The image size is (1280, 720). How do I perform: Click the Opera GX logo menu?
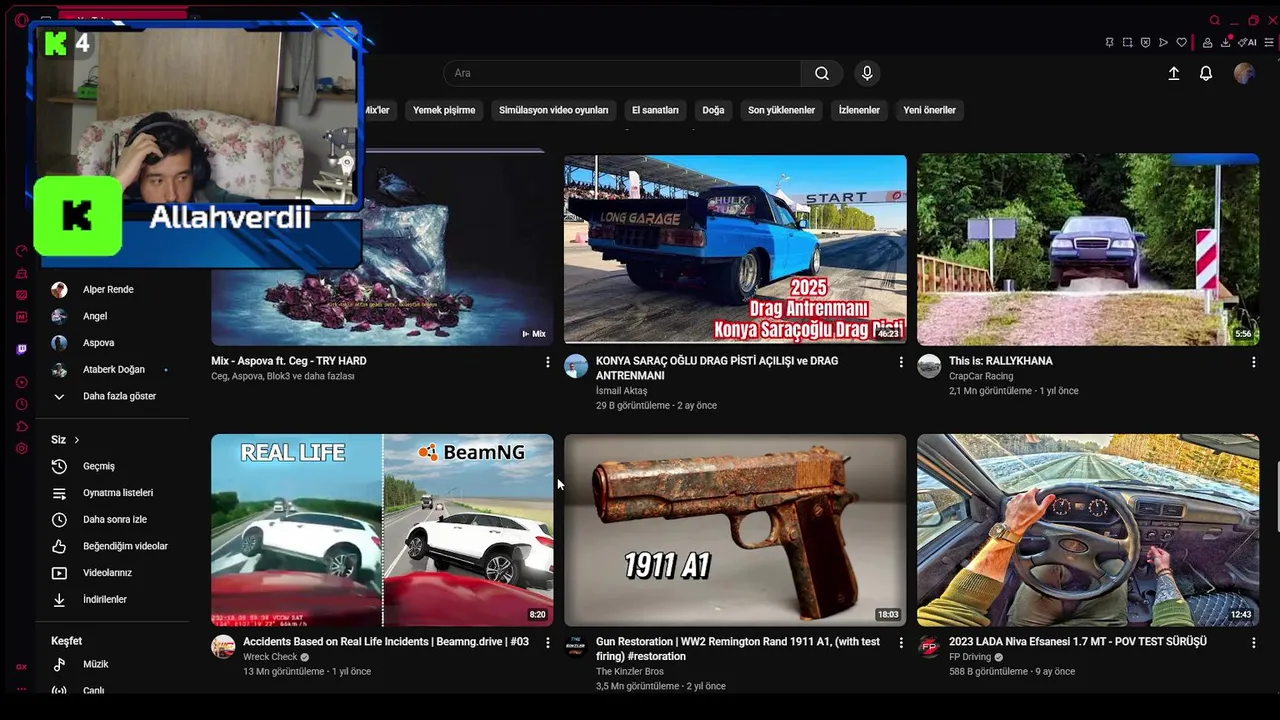click(x=21, y=20)
